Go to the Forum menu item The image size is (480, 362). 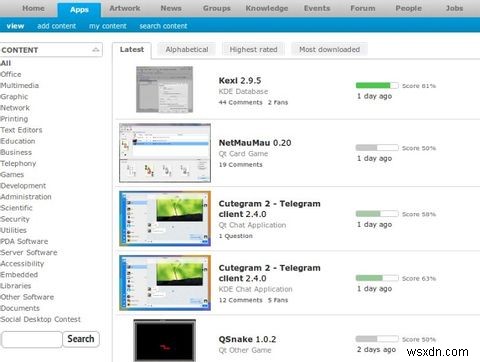pos(363,8)
